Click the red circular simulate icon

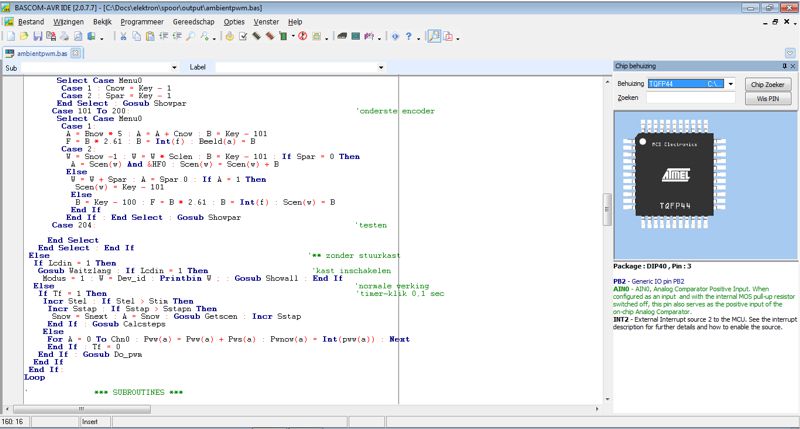(x=303, y=36)
